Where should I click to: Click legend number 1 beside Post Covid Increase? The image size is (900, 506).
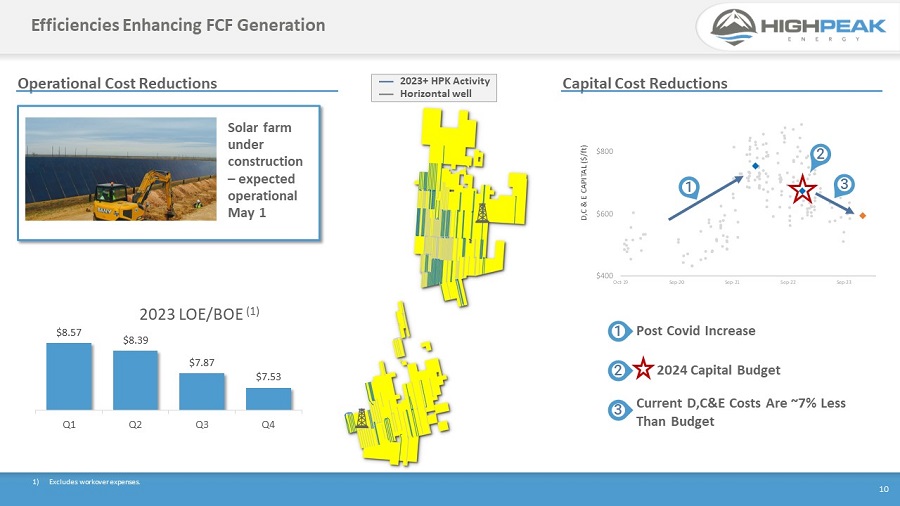click(x=619, y=331)
